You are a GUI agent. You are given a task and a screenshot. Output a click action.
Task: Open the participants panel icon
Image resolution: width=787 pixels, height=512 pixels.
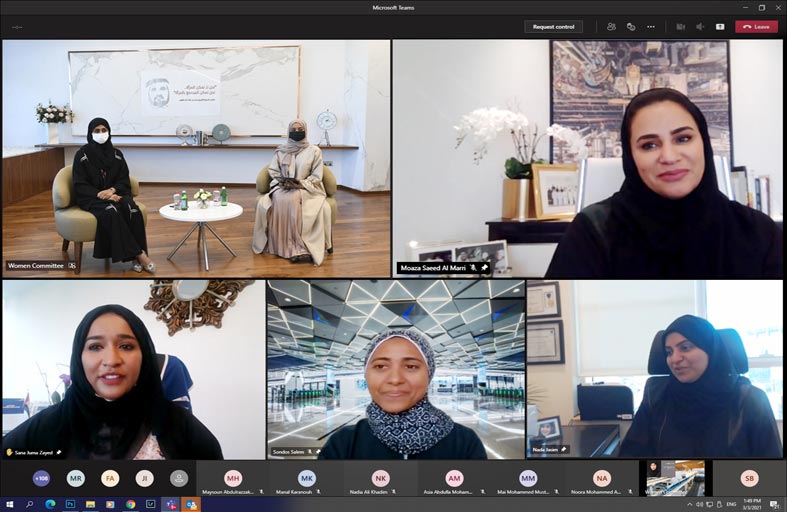611,27
